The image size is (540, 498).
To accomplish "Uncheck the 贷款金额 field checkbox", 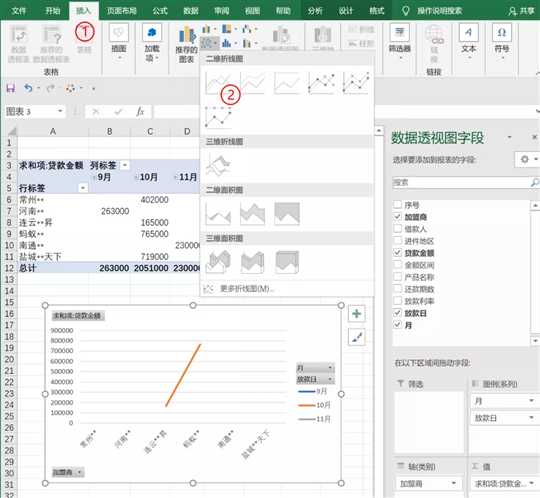I will click(397, 253).
